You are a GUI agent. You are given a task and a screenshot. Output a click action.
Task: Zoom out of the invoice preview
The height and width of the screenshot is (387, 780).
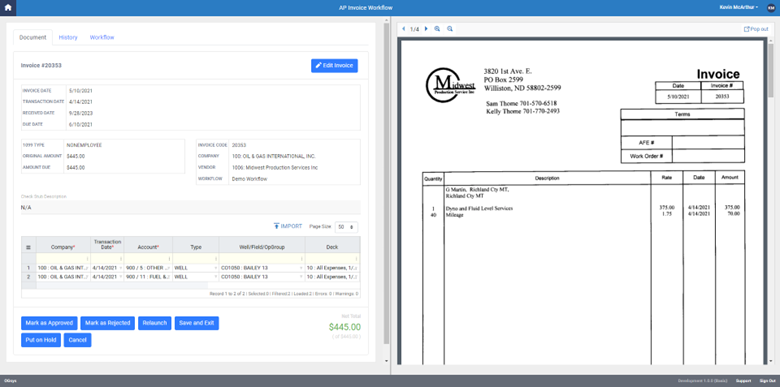(x=450, y=29)
